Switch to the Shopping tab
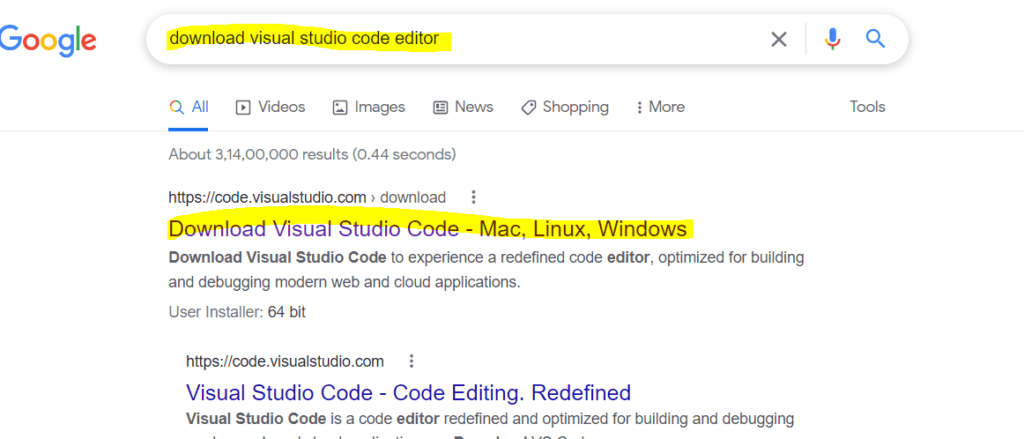The image size is (1024, 439). 565,107
